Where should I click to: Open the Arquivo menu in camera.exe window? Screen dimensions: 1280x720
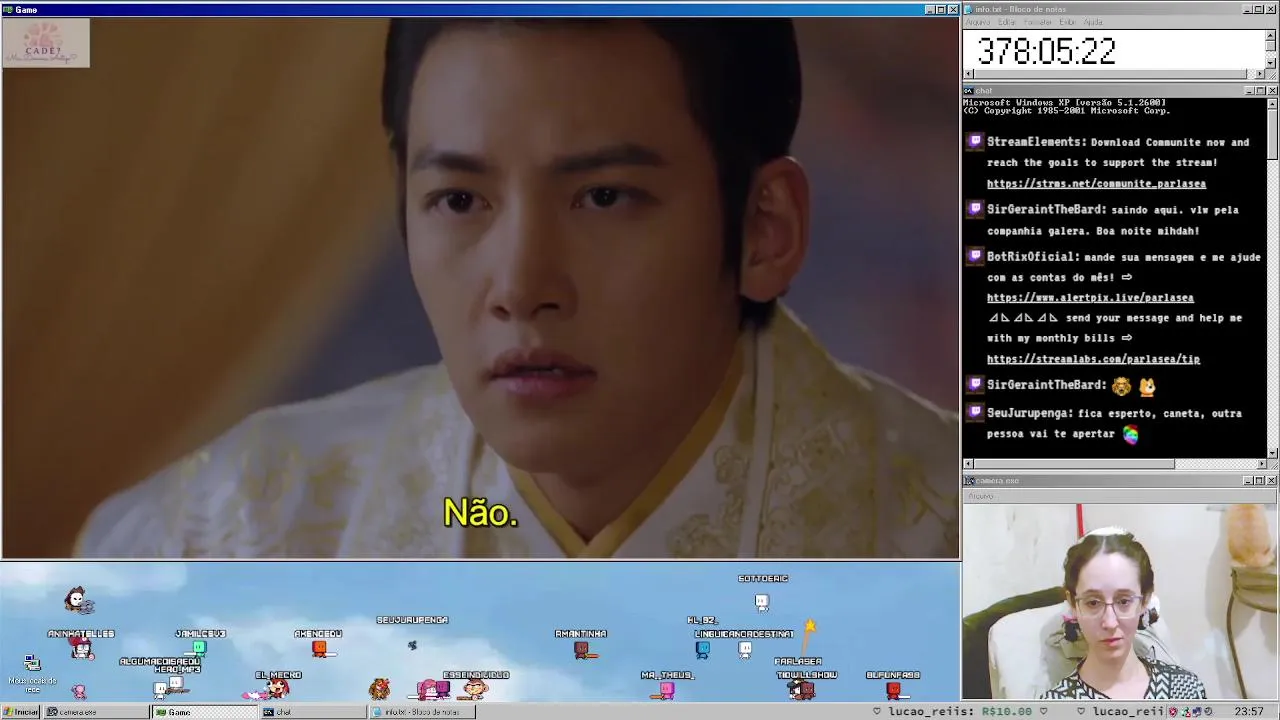coord(980,496)
